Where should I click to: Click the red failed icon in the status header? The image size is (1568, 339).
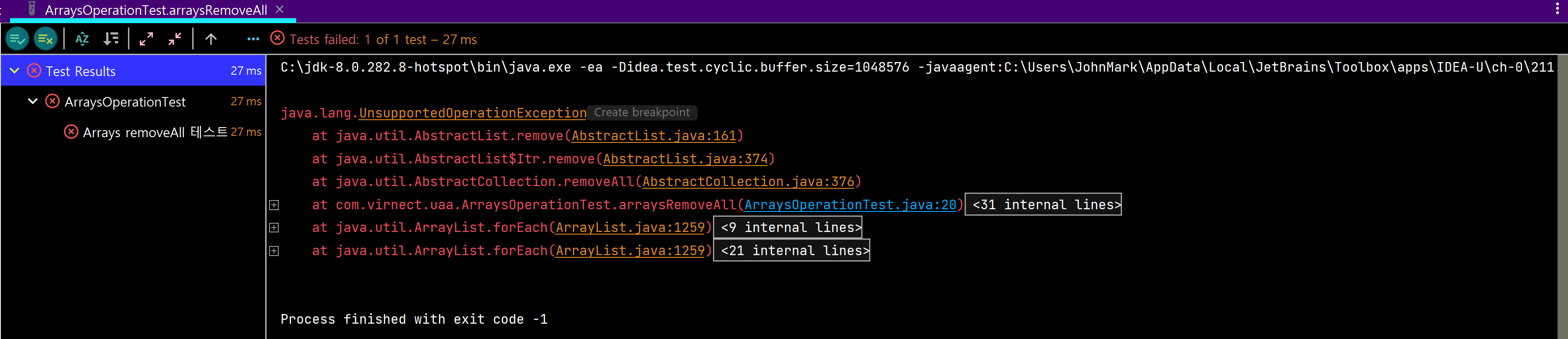pos(277,38)
